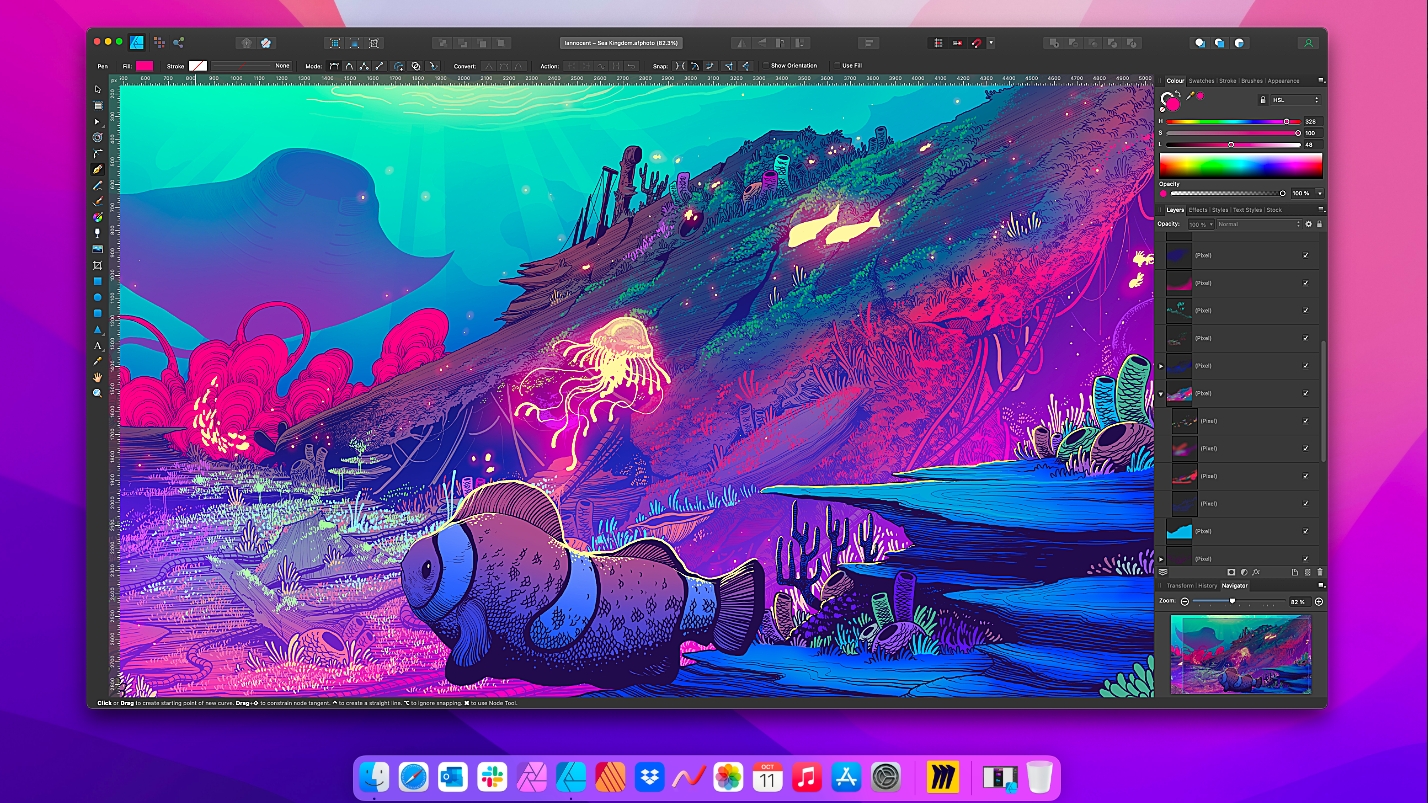
Task: Enable the Use Fill checkbox
Action: pyautogui.click(x=837, y=66)
